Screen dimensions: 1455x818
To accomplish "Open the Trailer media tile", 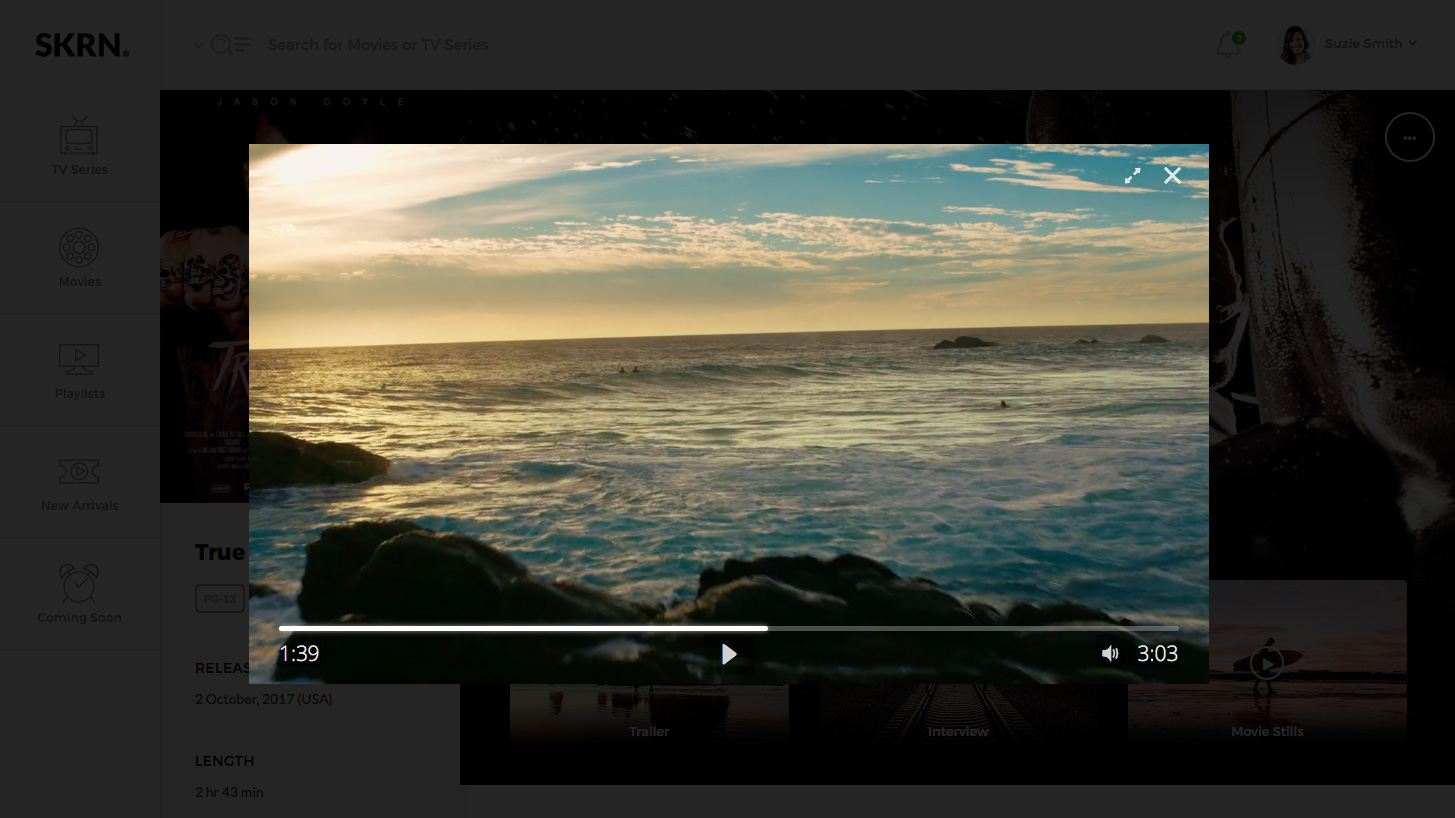I will click(x=649, y=716).
